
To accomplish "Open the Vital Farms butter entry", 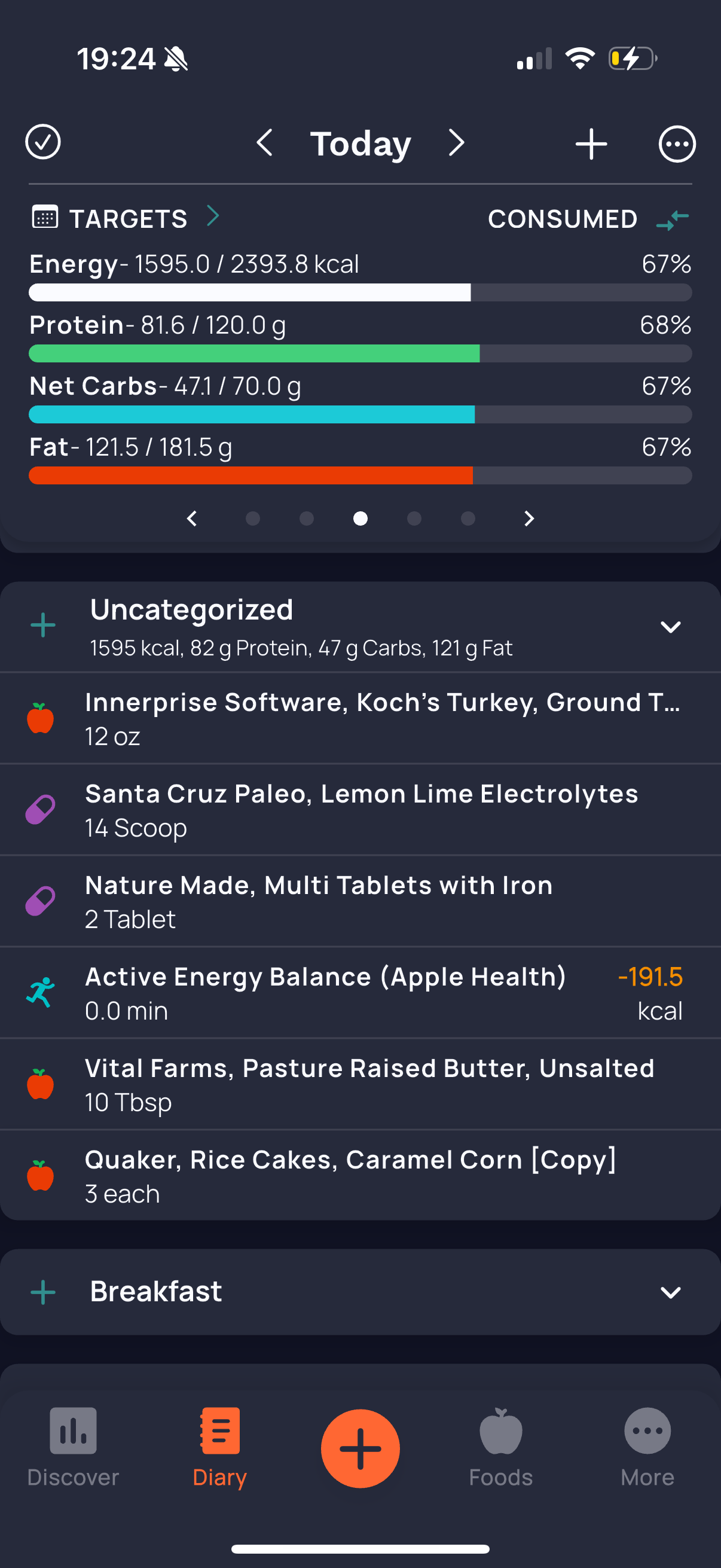I will (x=369, y=1084).
